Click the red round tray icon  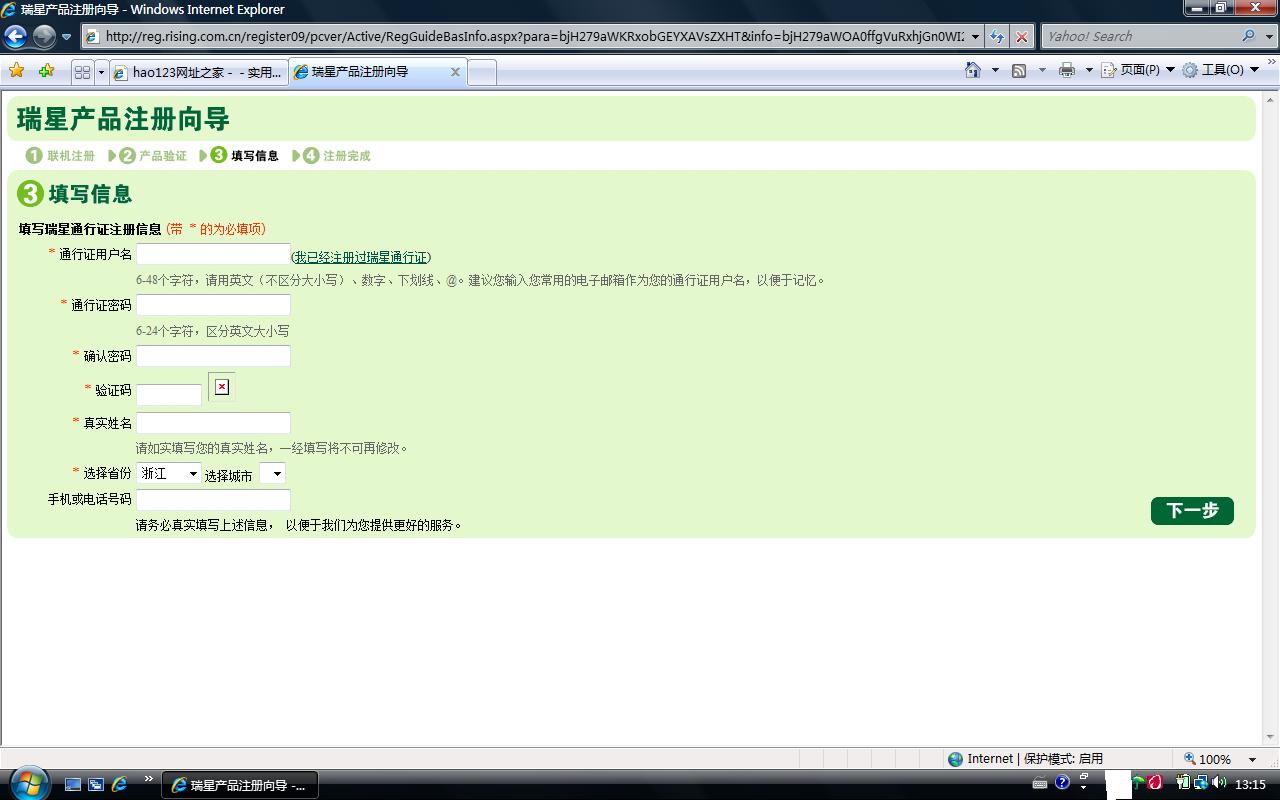click(x=1155, y=783)
